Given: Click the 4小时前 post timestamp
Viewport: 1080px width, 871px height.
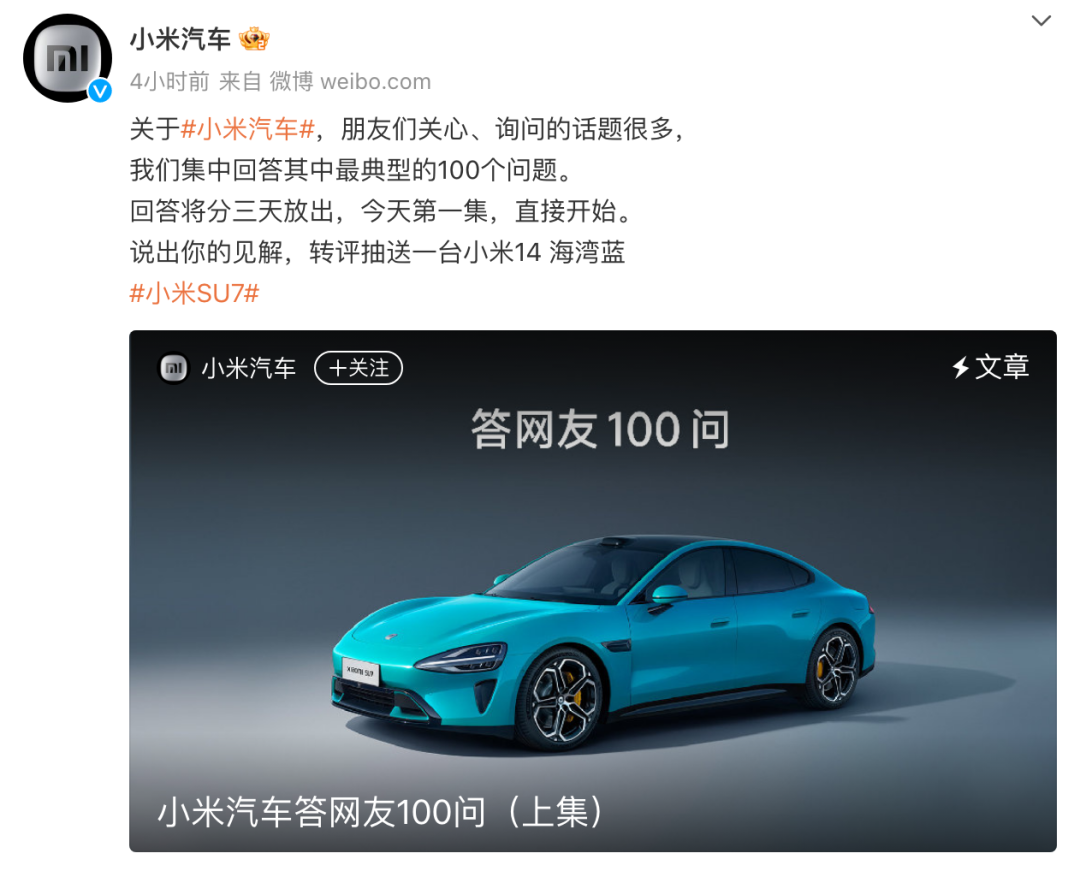Looking at the screenshot, I should pos(169,81).
